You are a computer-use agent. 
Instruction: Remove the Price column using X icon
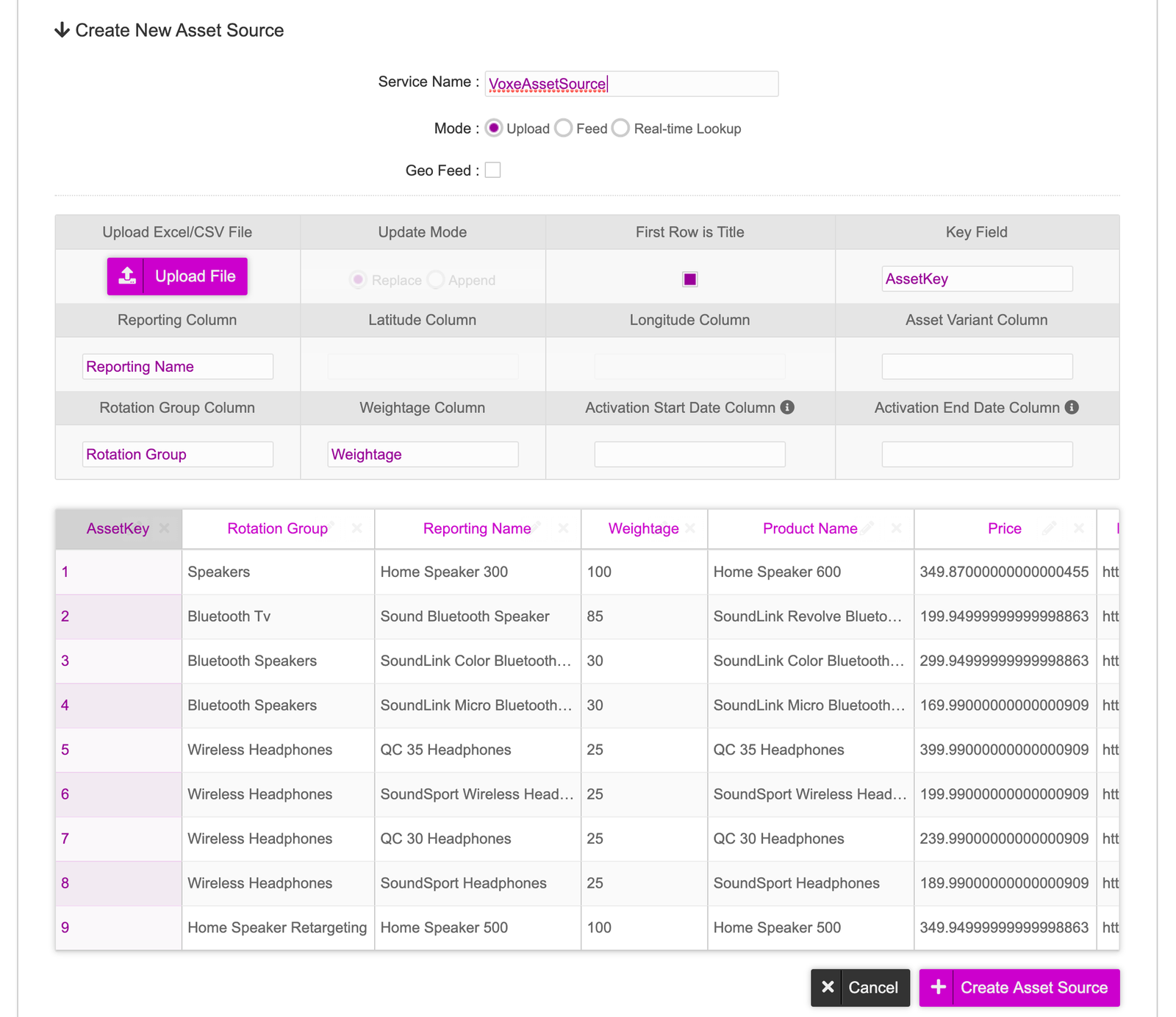click(1078, 528)
